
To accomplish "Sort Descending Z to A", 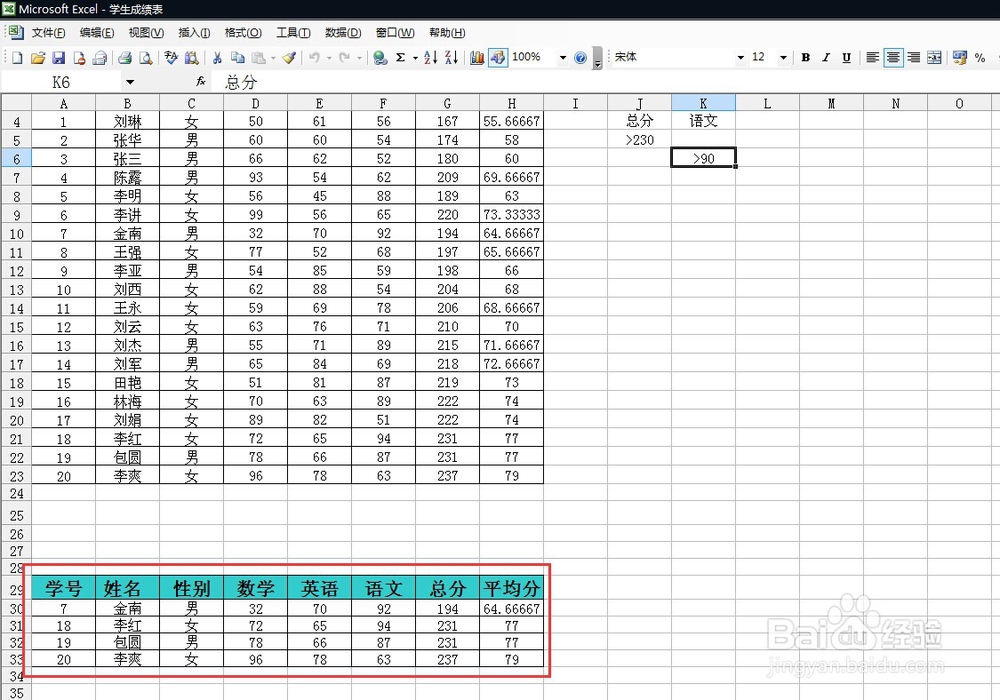I will tap(451, 58).
